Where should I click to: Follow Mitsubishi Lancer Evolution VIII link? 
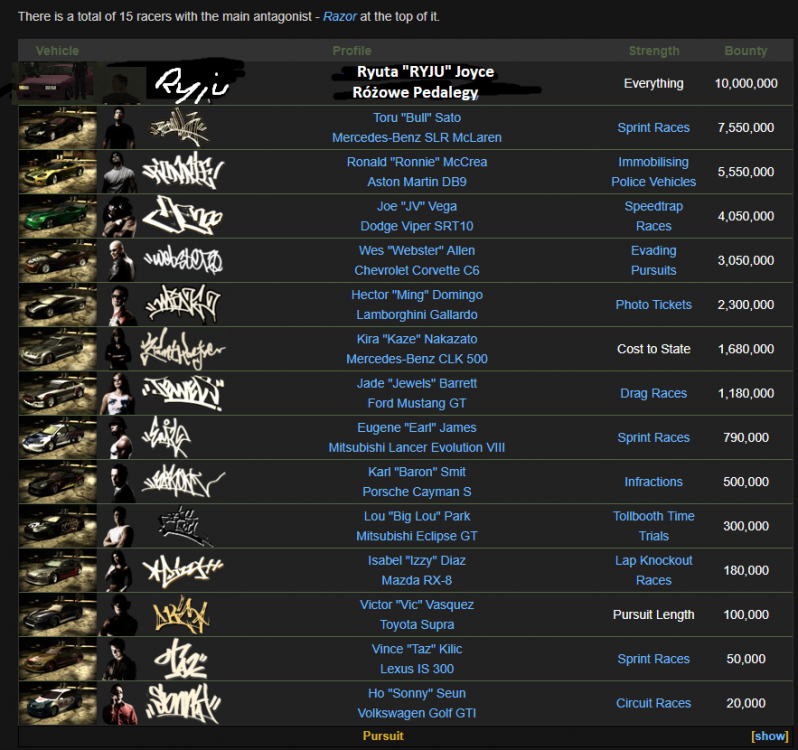[417, 447]
